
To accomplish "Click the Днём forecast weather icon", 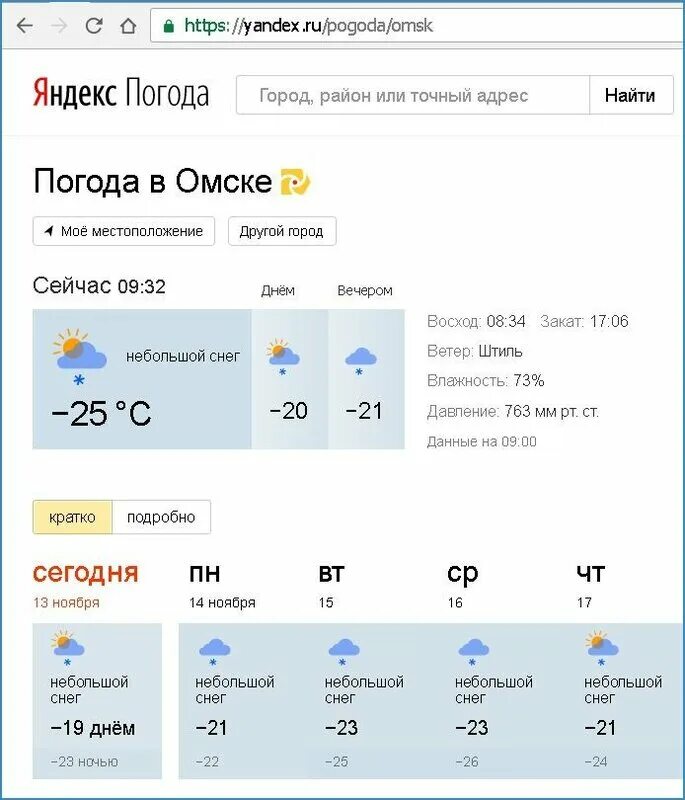I will click(x=283, y=357).
